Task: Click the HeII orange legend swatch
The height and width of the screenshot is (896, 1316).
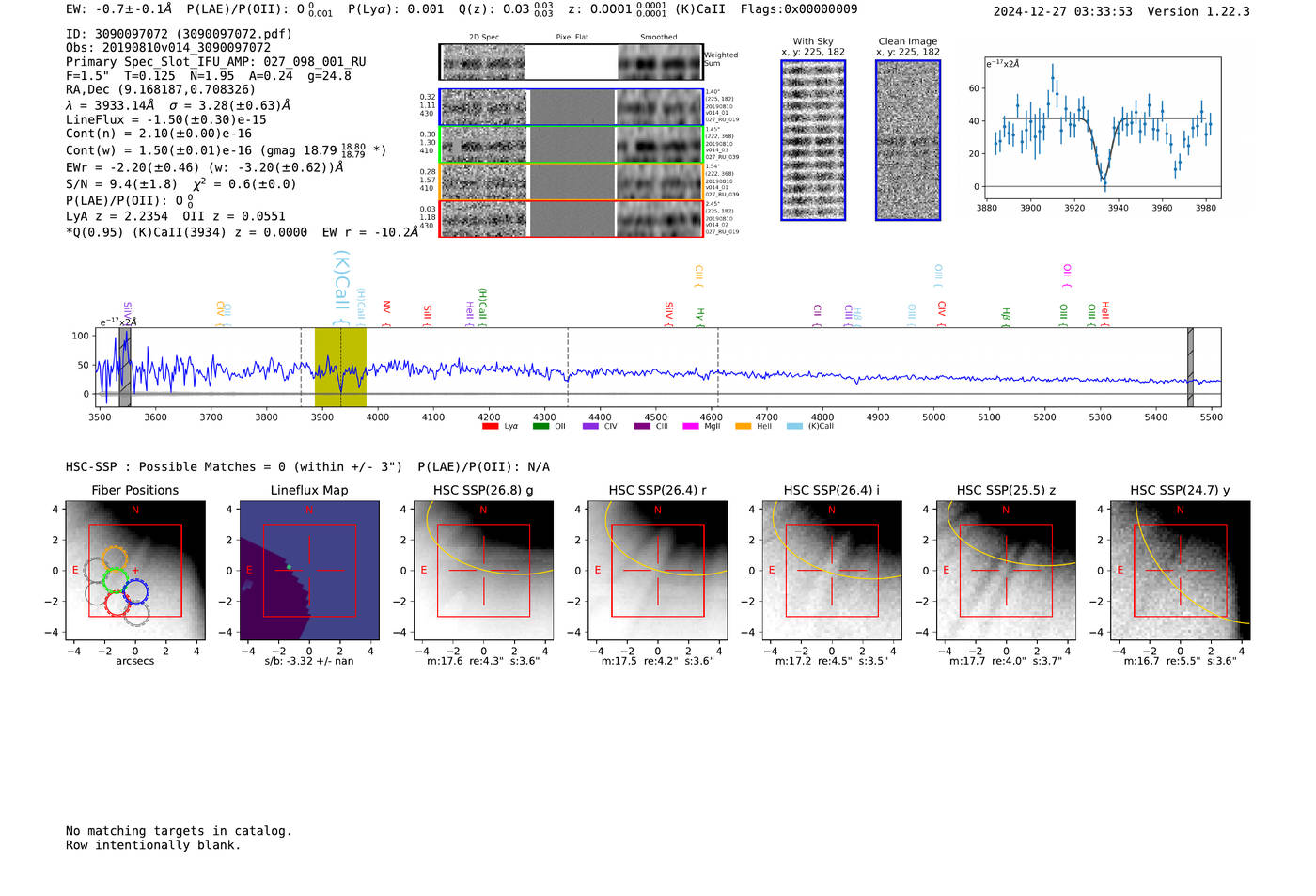Action: point(743,426)
